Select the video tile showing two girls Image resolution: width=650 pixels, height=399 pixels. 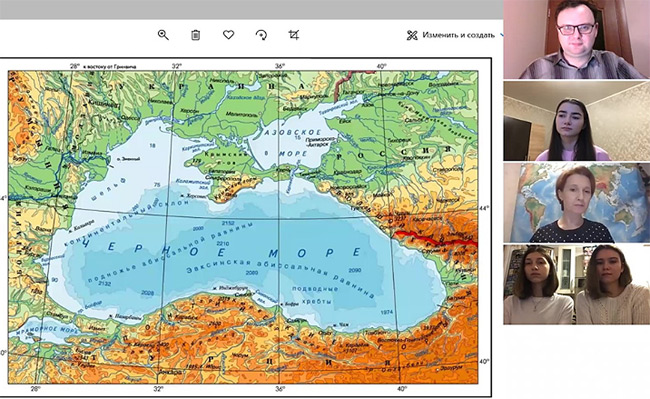pos(577,284)
